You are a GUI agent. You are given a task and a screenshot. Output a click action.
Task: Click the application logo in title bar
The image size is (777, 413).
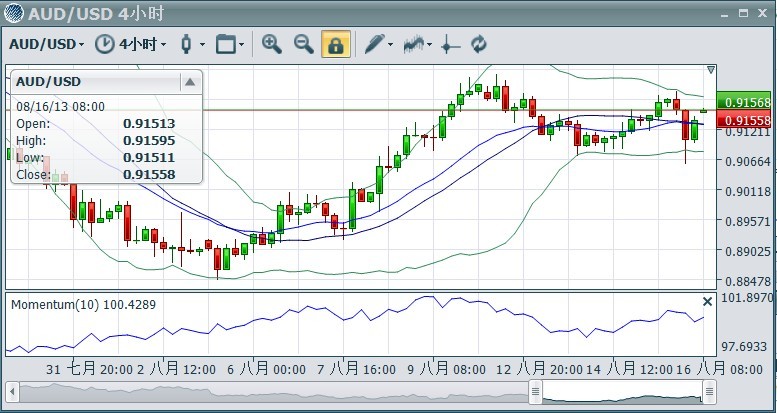point(13,13)
